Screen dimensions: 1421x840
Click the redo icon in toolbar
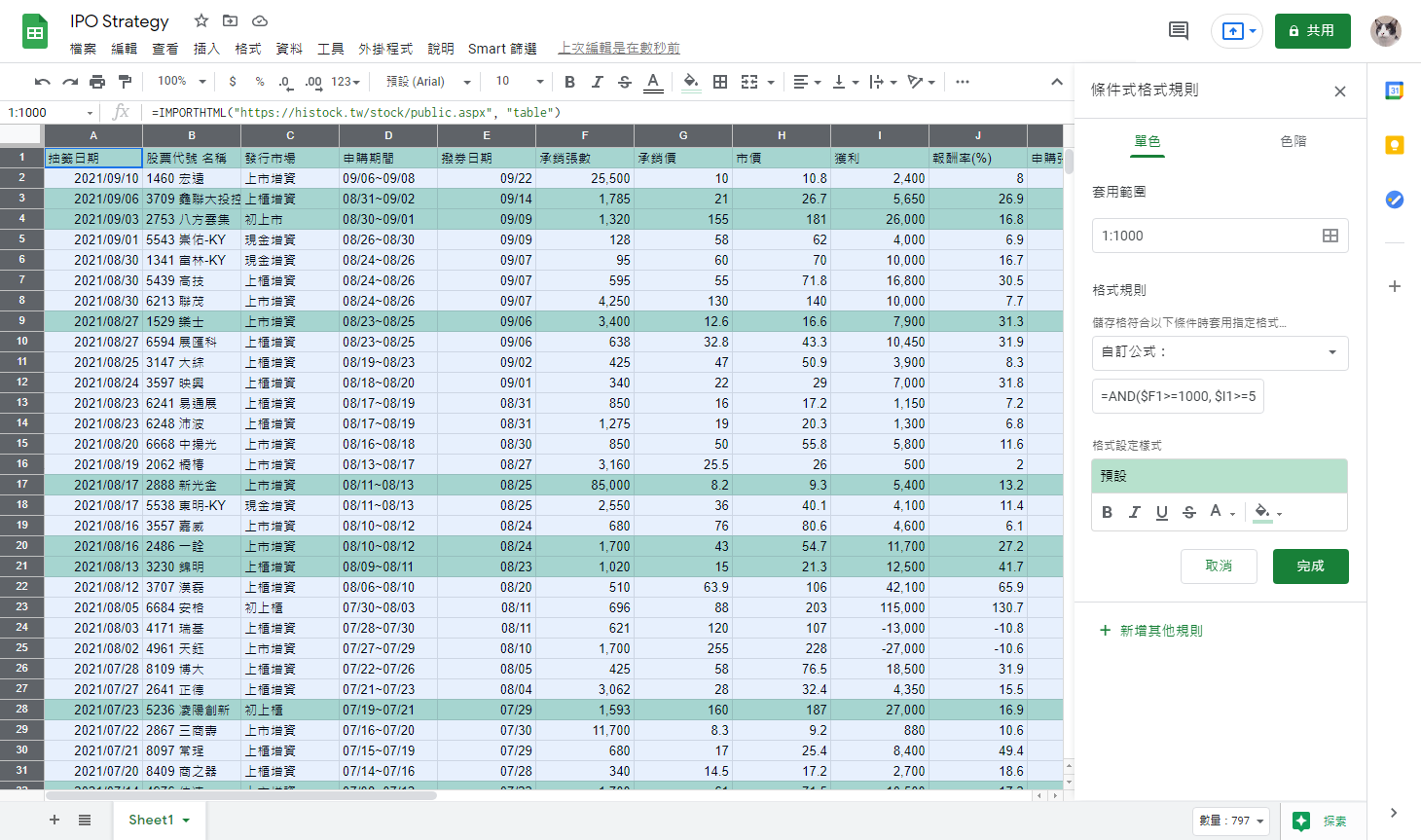[x=70, y=82]
